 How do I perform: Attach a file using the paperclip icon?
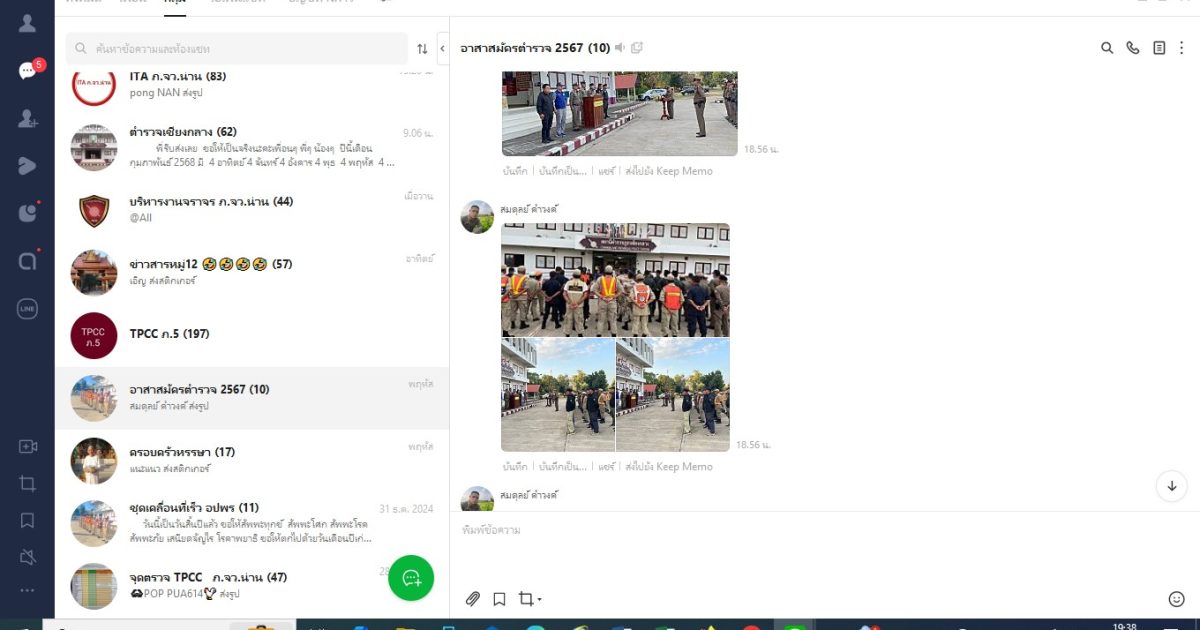point(473,599)
